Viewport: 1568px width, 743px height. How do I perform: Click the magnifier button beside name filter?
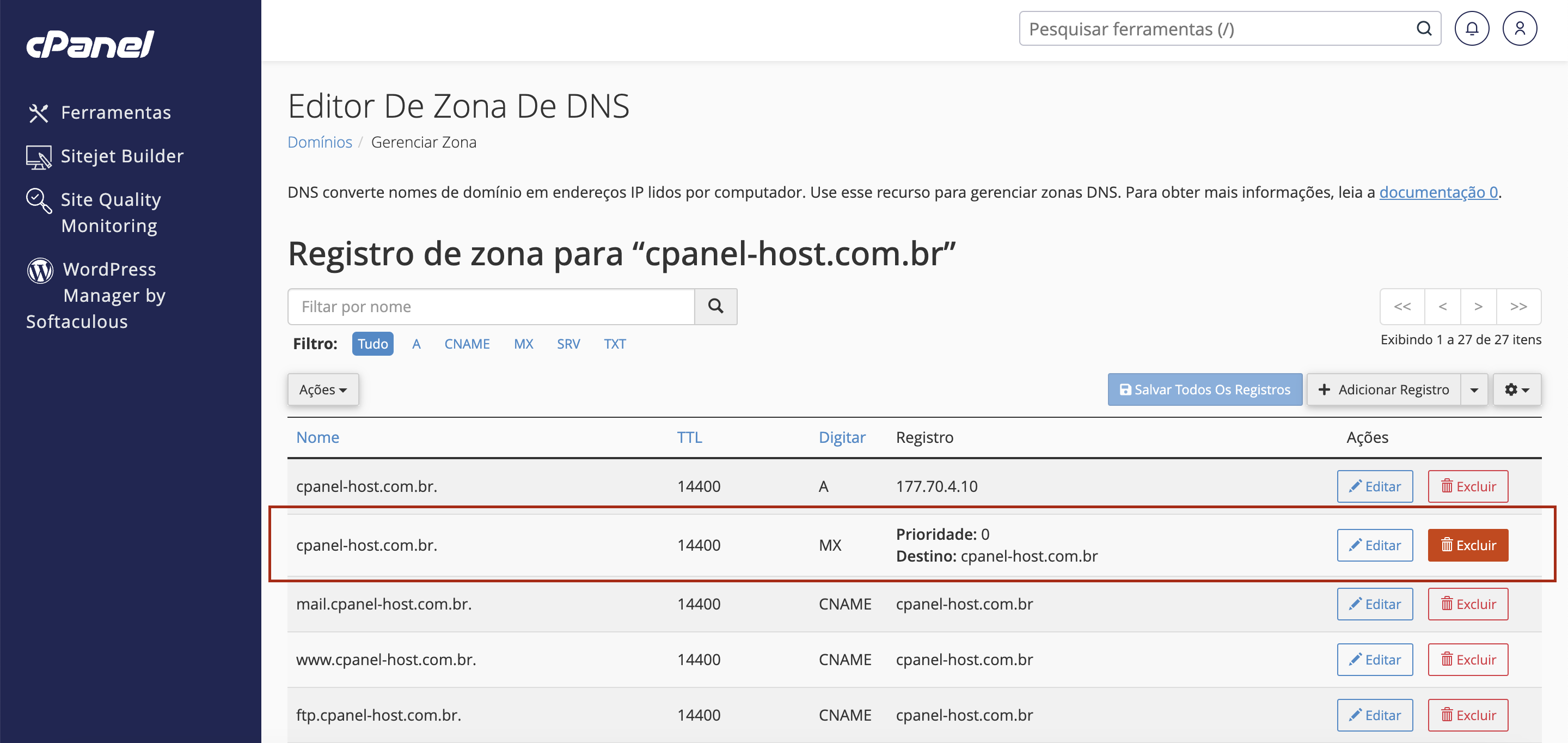coord(715,306)
